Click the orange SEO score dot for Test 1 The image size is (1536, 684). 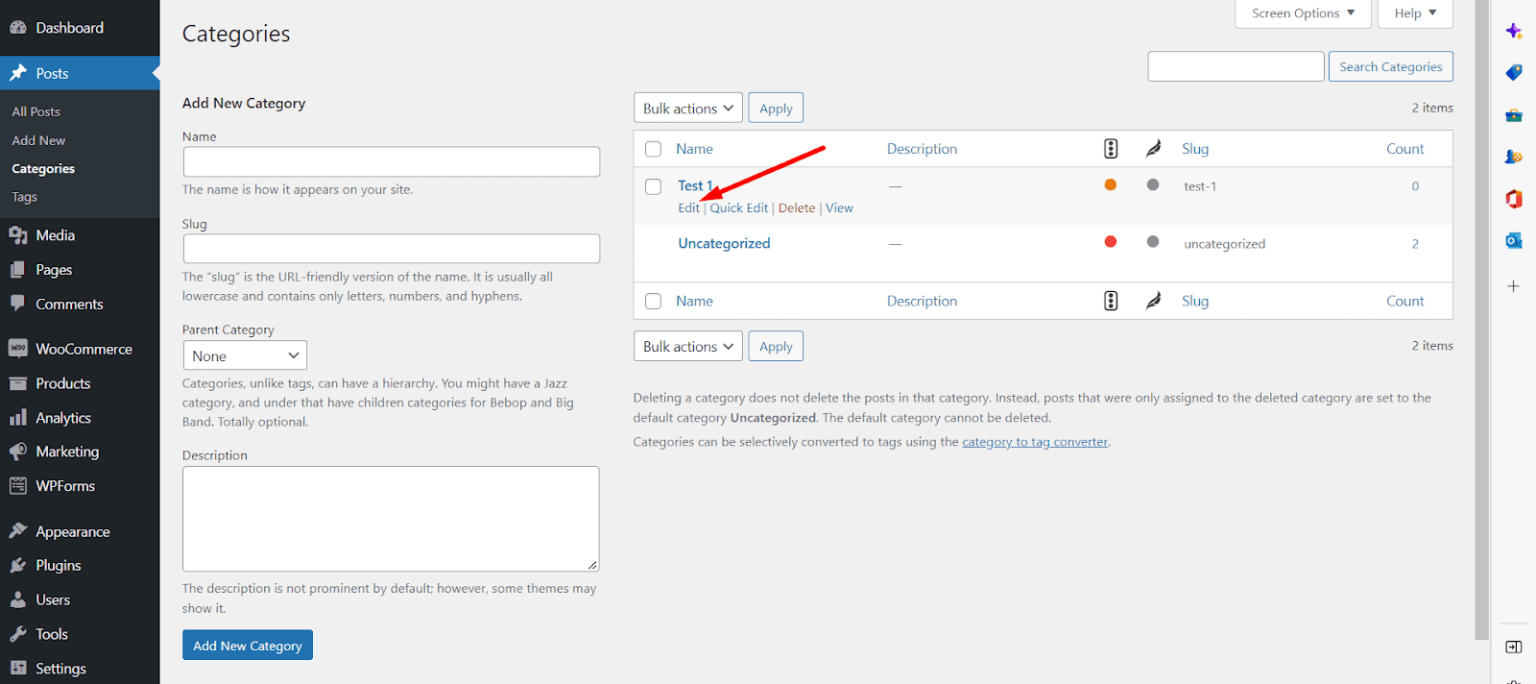1110,186
